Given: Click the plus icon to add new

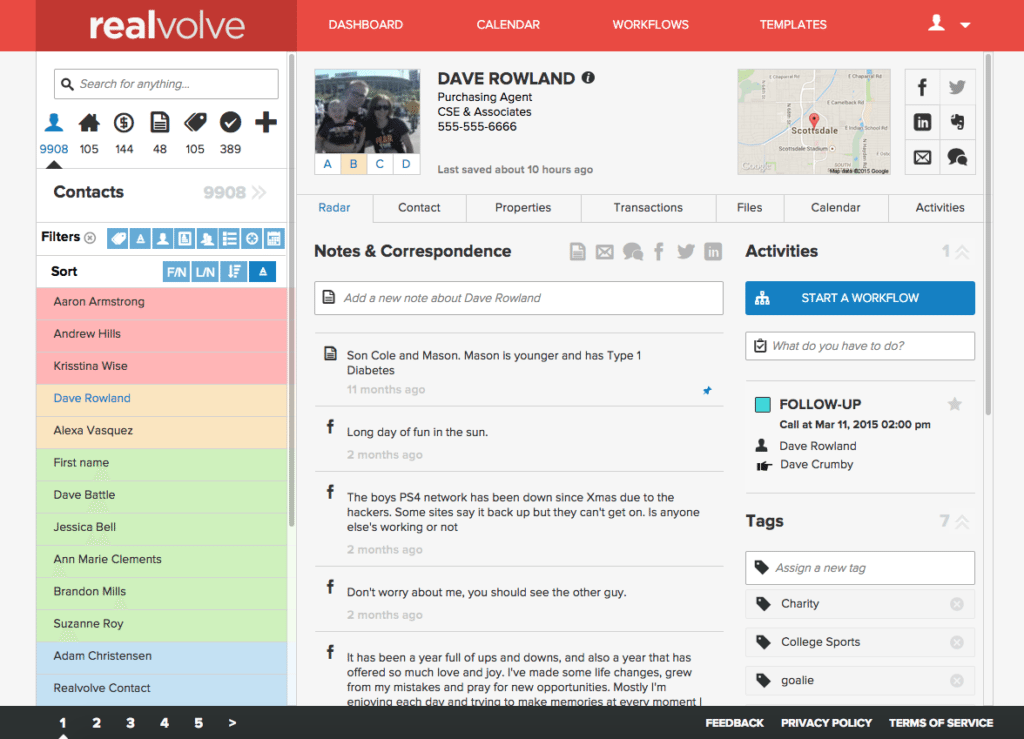Looking at the screenshot, I should point(265,123).
